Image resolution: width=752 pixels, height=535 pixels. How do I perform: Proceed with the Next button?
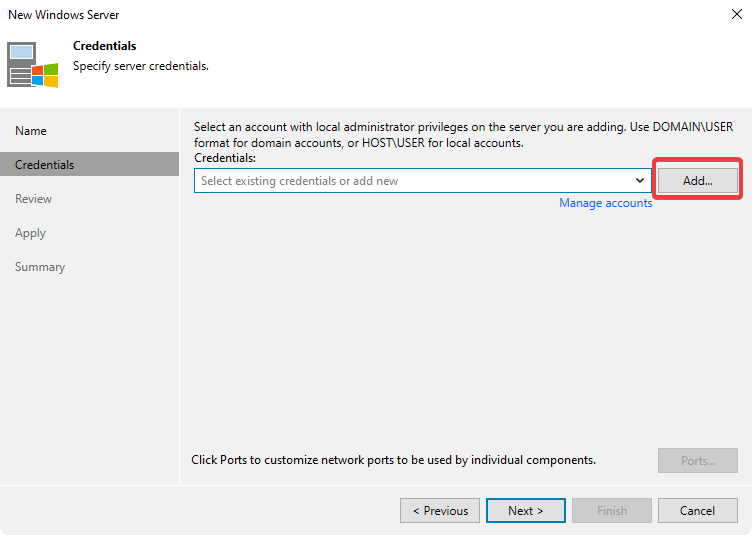(526, 511)
